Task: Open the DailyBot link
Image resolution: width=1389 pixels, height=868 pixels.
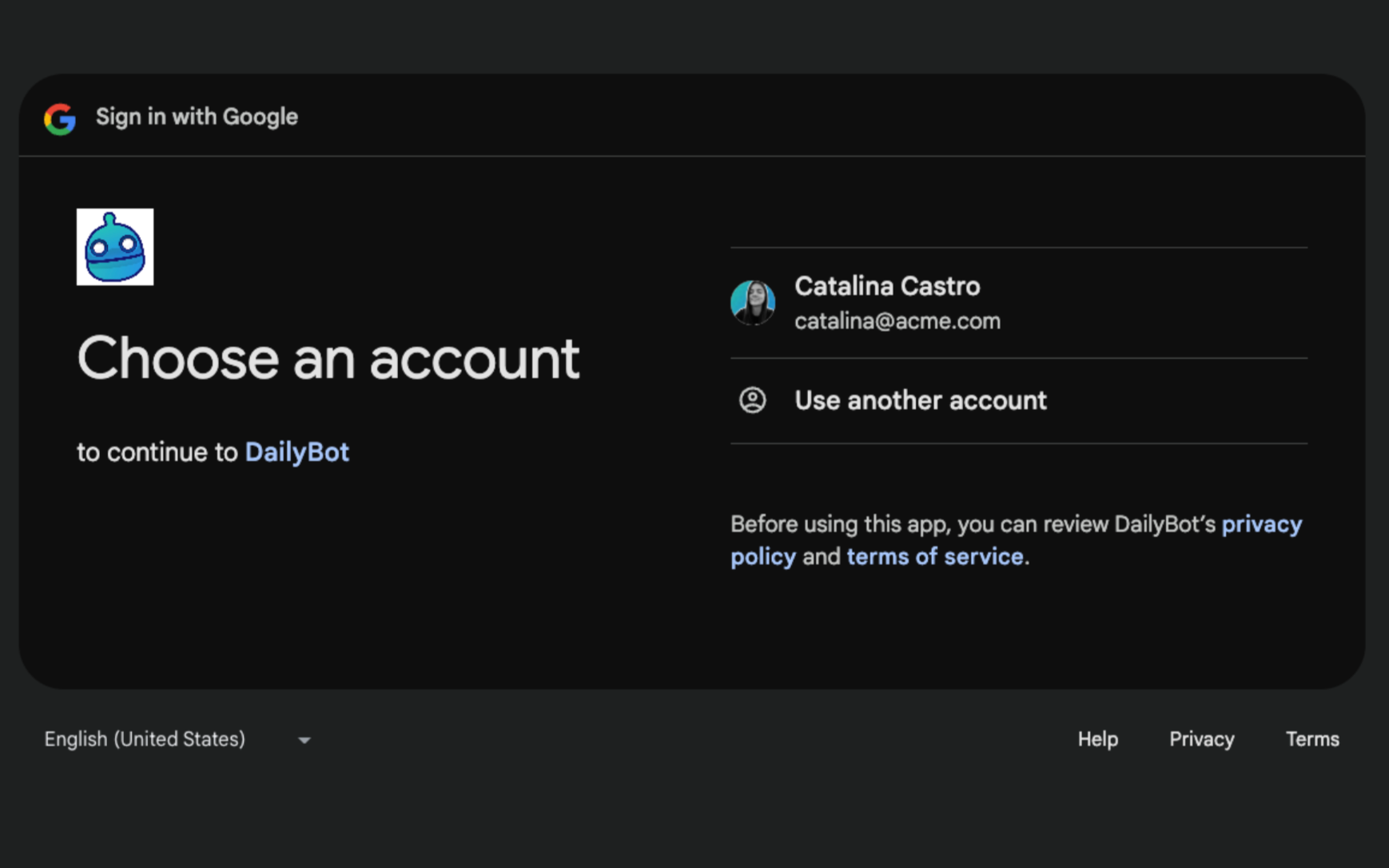Action: click(297, 452)
